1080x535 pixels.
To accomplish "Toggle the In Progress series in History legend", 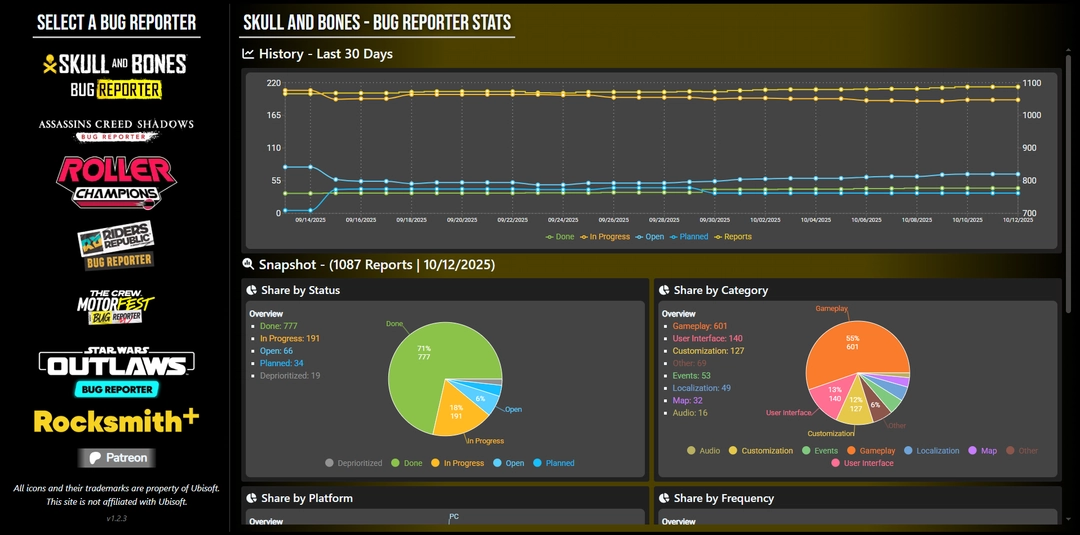I will click(x=605, y=237).
